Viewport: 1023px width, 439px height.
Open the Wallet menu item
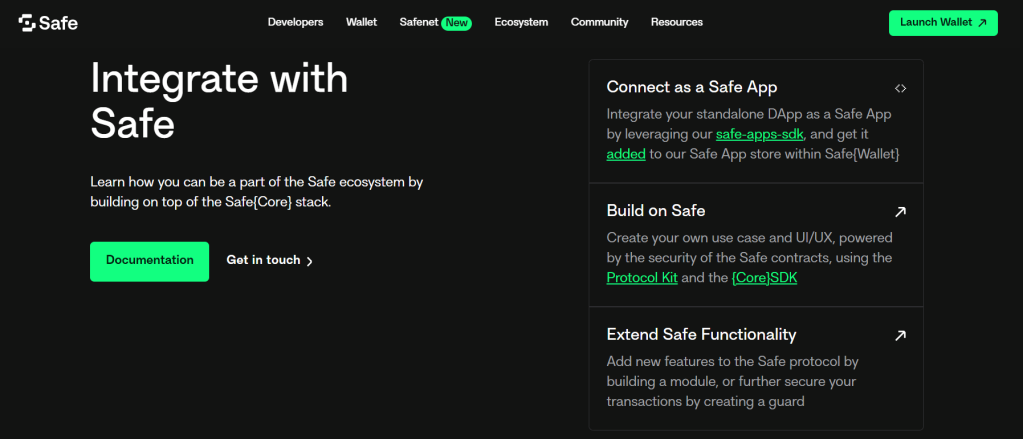[x=361, y=22]
